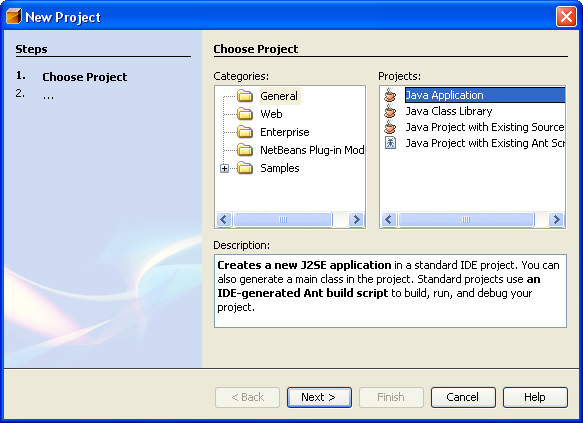Click the Java Class Library coffee cup icon
The width and height of the screenshot is (583, 423).
(390, 111)
